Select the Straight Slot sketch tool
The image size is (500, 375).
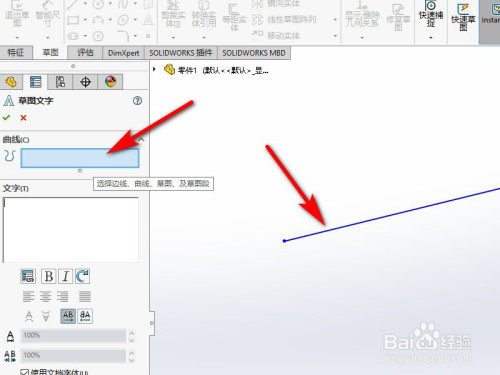click(x=73, y=36)
